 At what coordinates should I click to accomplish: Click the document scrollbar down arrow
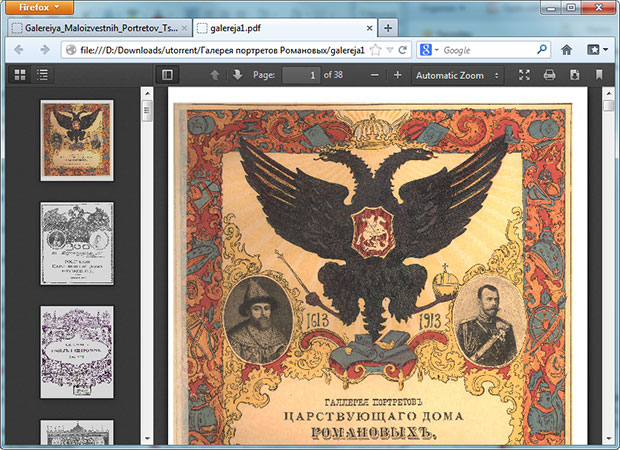point(608,439)
